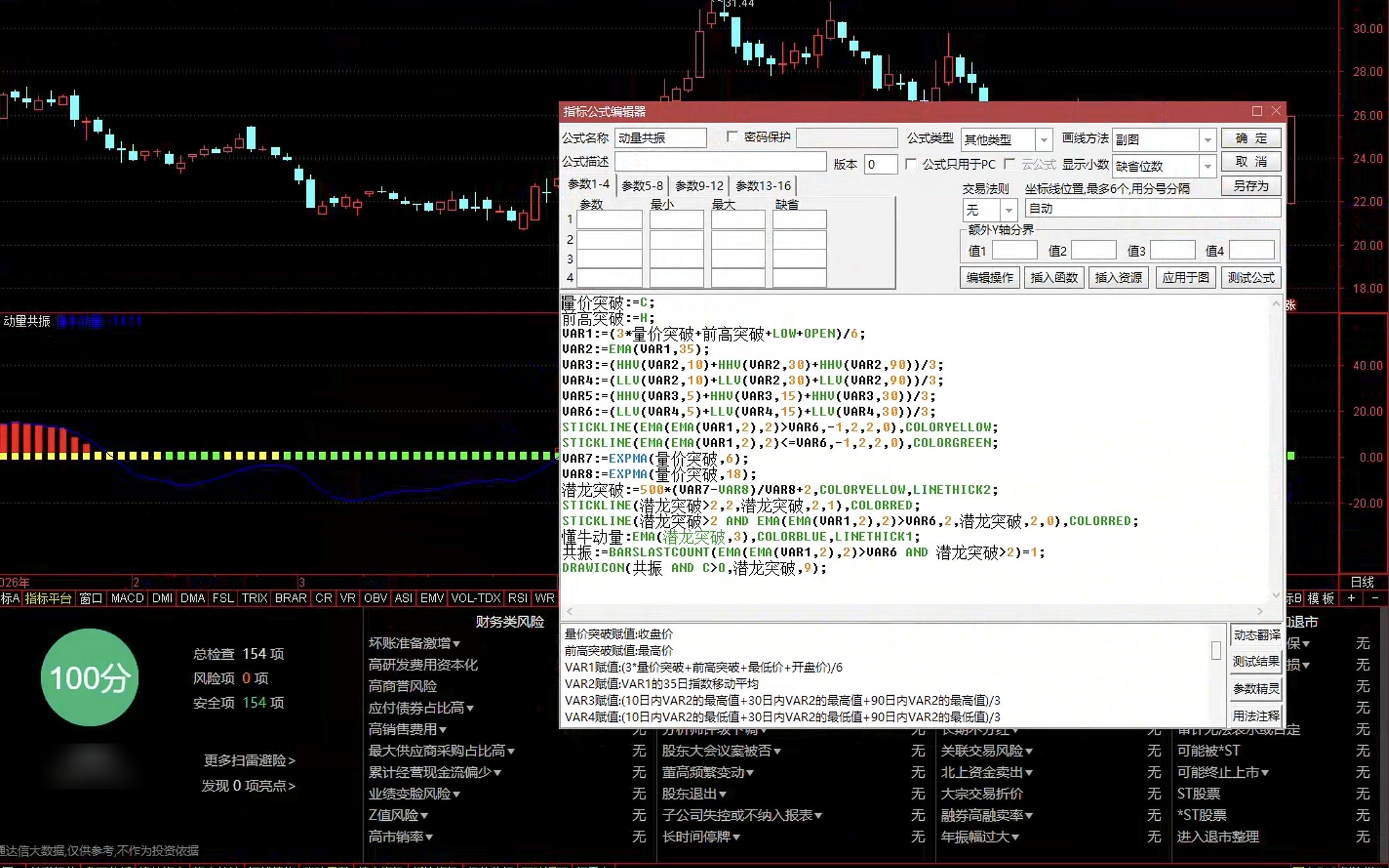Open the 编辑操作 menu button

[x=990, y=277]
